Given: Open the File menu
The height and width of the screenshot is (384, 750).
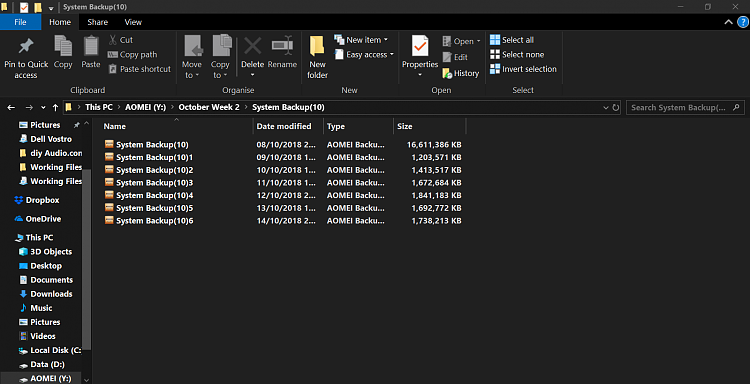Looking at the screenshot, I should [20, 22].
